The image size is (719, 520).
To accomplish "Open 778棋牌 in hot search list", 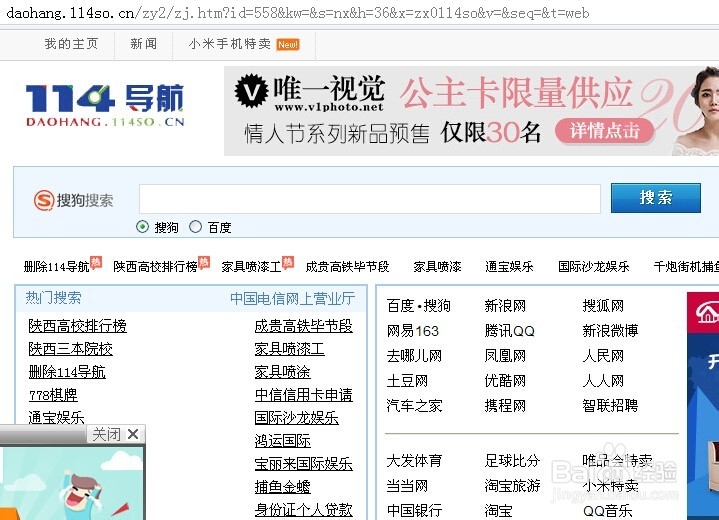I will (53, 395).
